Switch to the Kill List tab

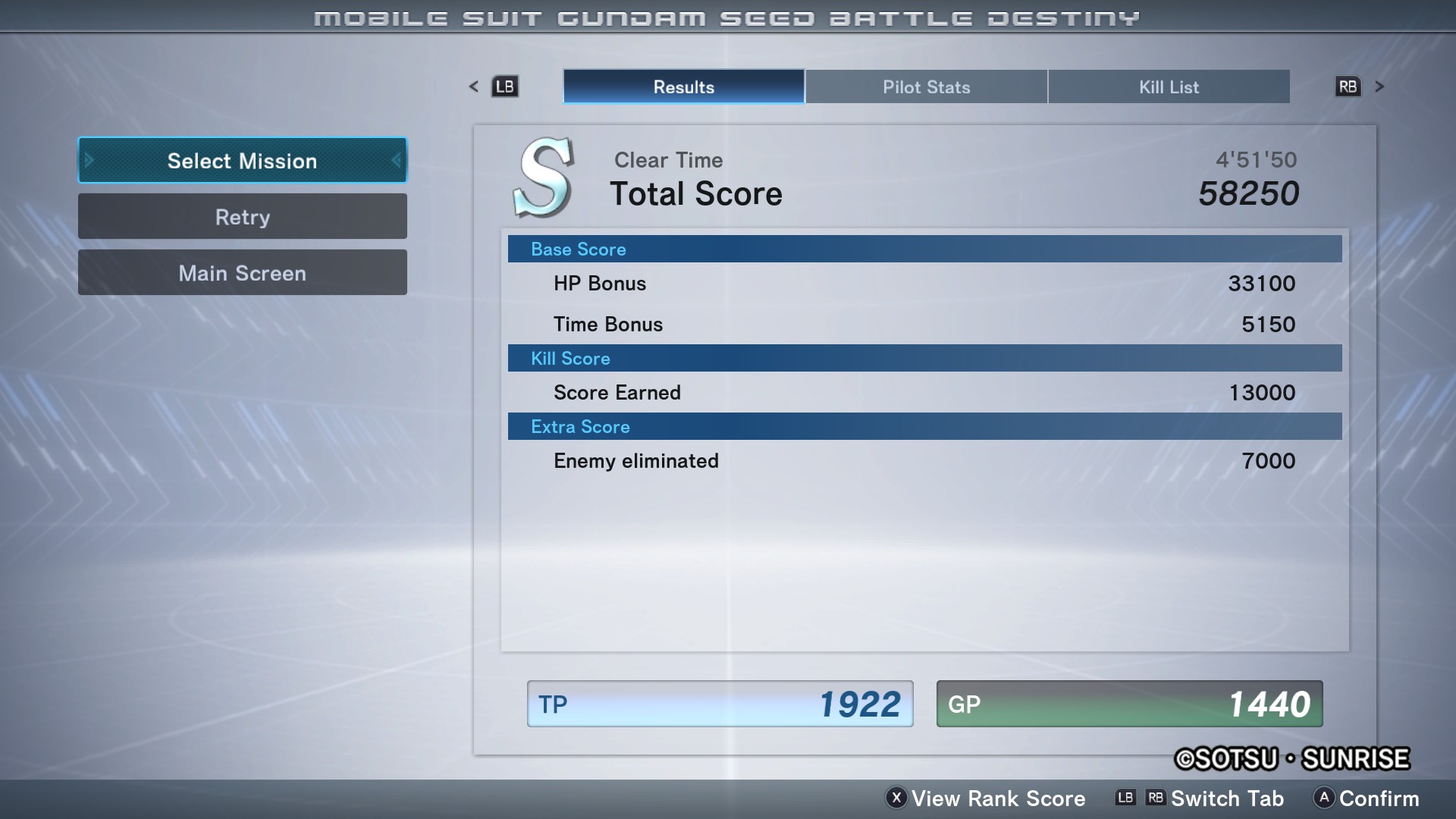point(1169,86)
